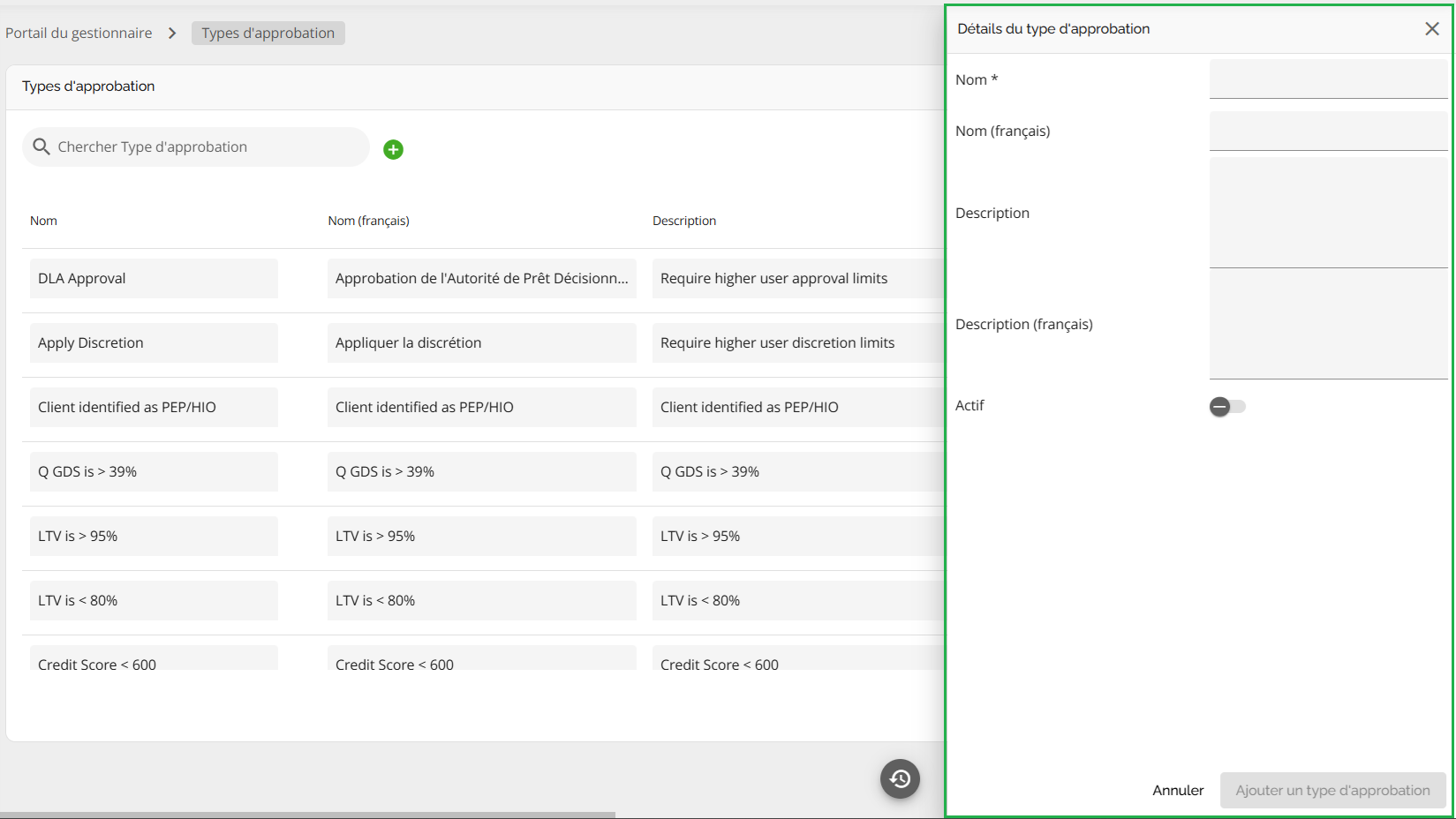Image resolution: width=1456 pixels, height=819 pixels.
Task: Select Types d'approbation breadcrumb tab
Action: 268,34
